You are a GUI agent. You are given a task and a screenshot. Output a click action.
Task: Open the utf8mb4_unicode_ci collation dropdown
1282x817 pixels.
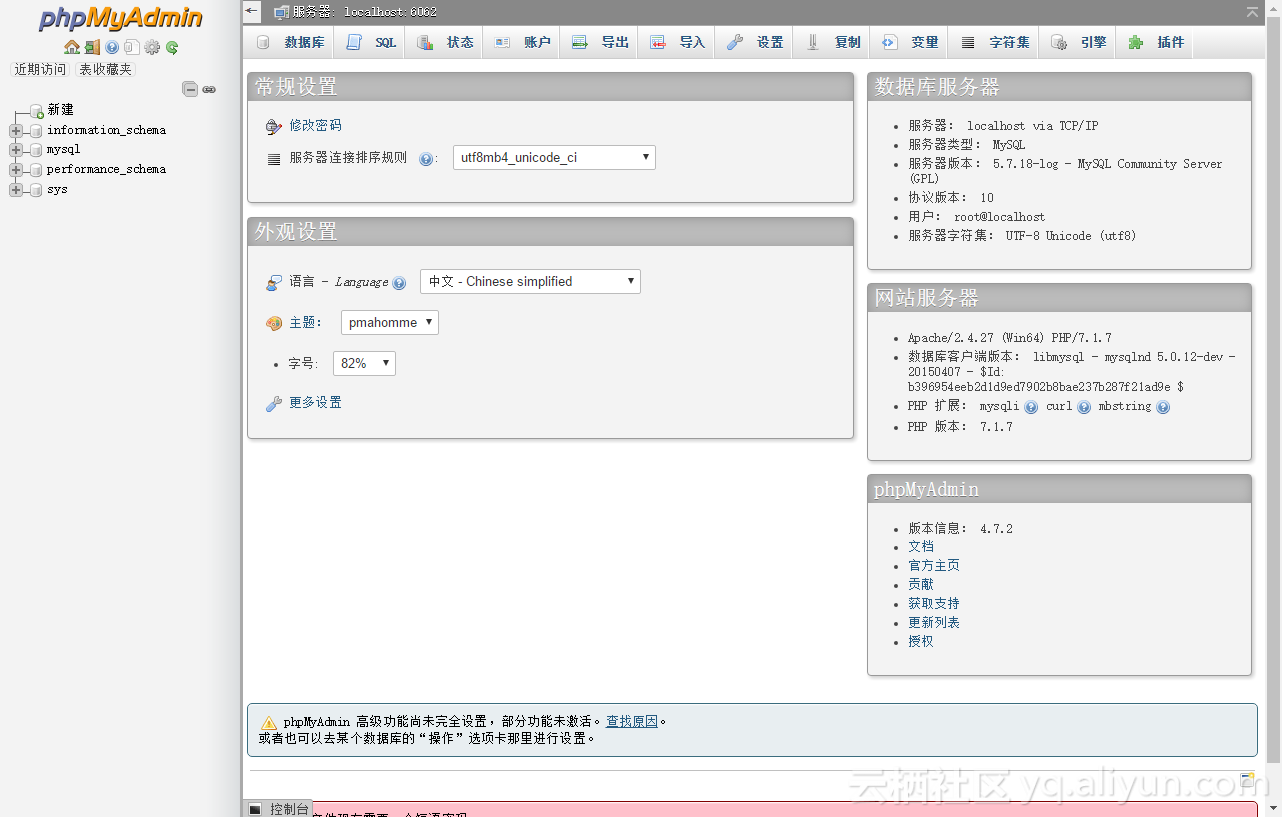pos(554,157)
